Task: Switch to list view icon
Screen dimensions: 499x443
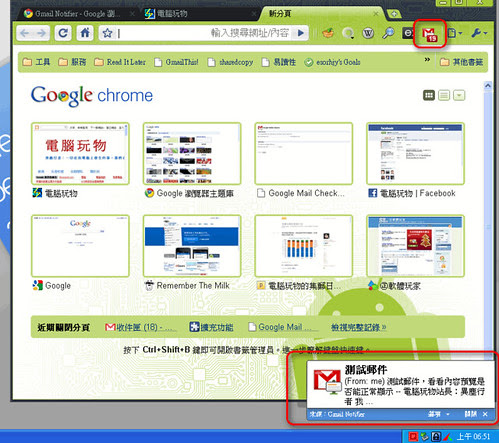Action: pos(444,95)
